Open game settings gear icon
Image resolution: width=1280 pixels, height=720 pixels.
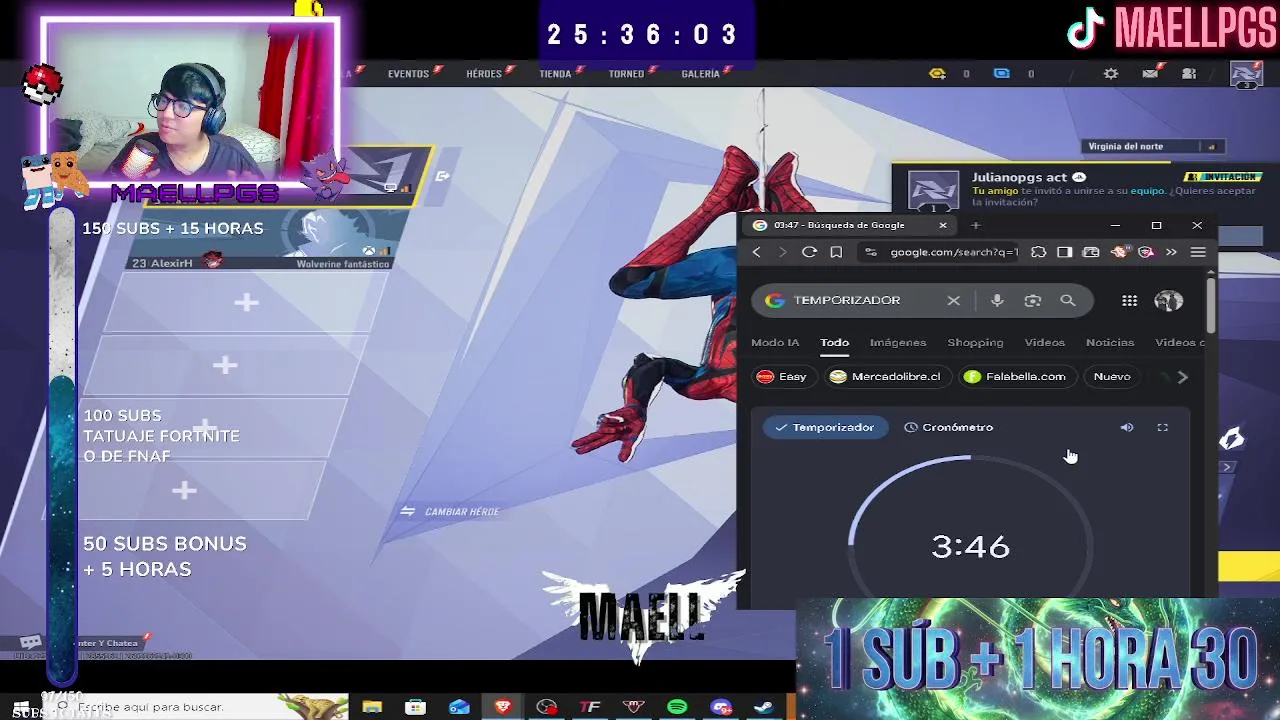1111,73
